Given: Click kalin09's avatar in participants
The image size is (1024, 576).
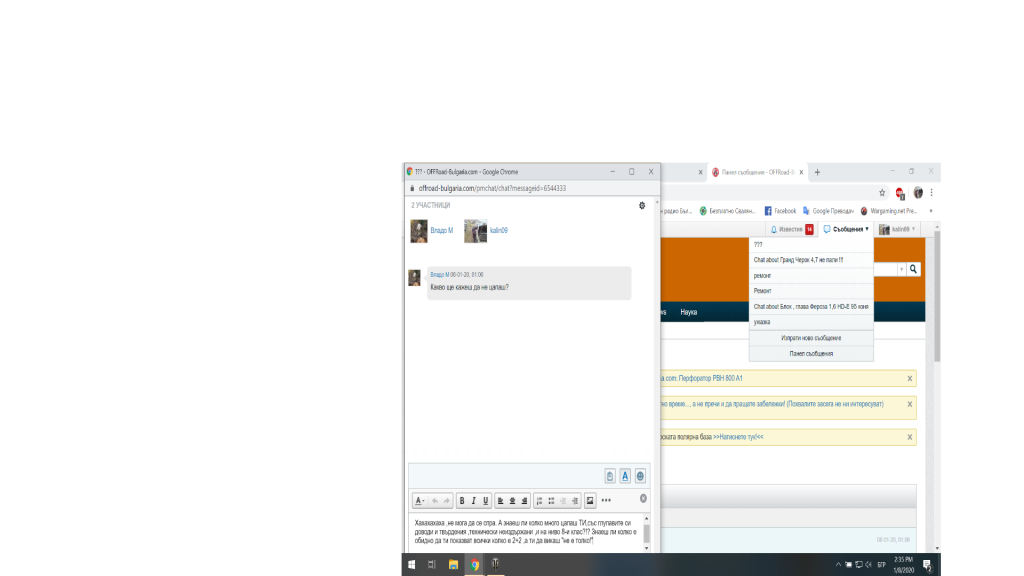Looking at the screenshot, I should [475, 231].
